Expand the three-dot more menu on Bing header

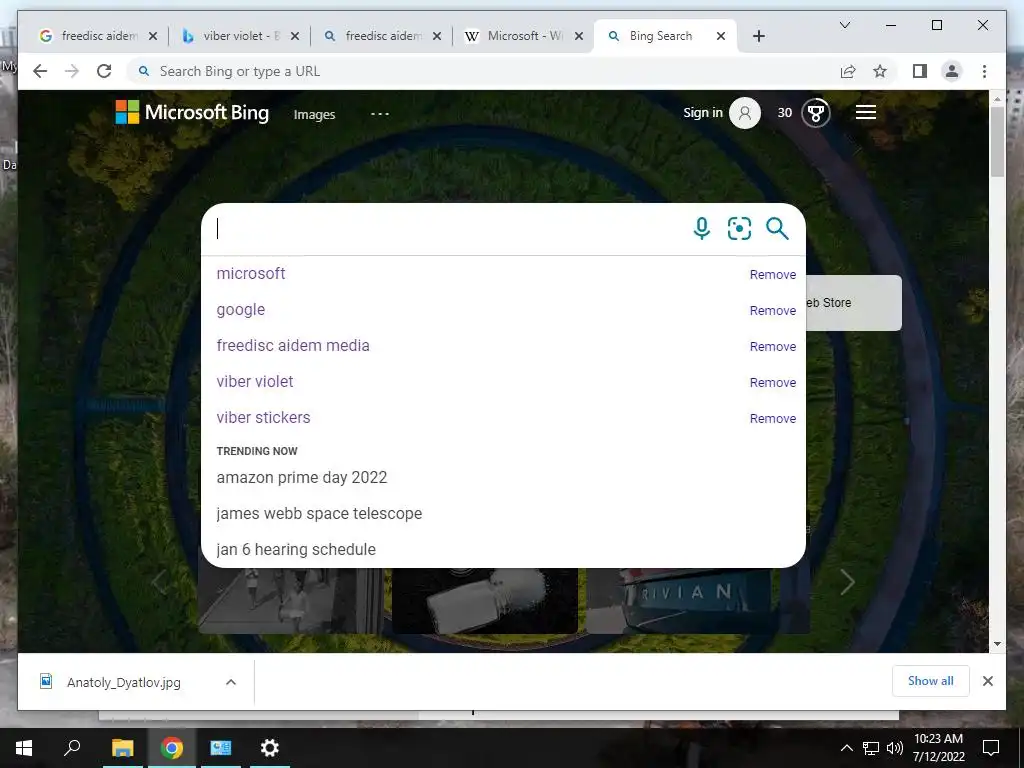point(379,114)
